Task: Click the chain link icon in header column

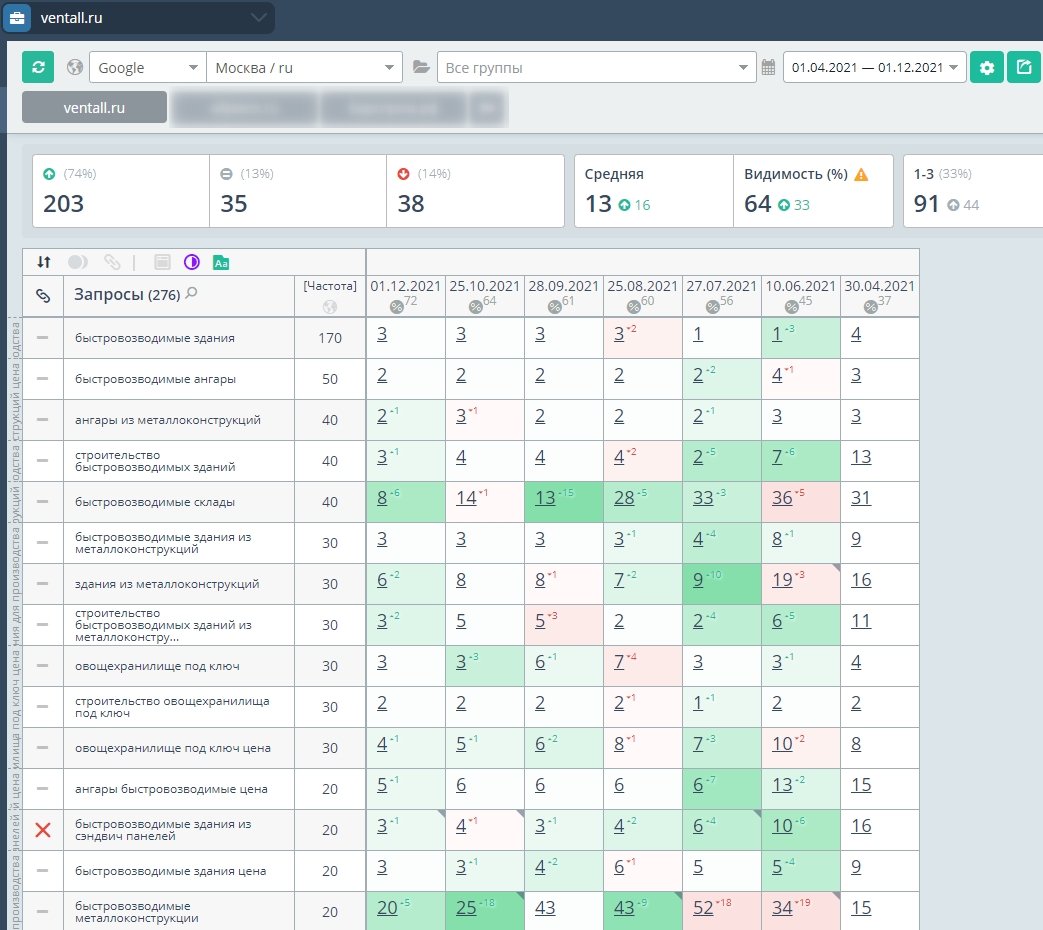Action: [43, 296]
